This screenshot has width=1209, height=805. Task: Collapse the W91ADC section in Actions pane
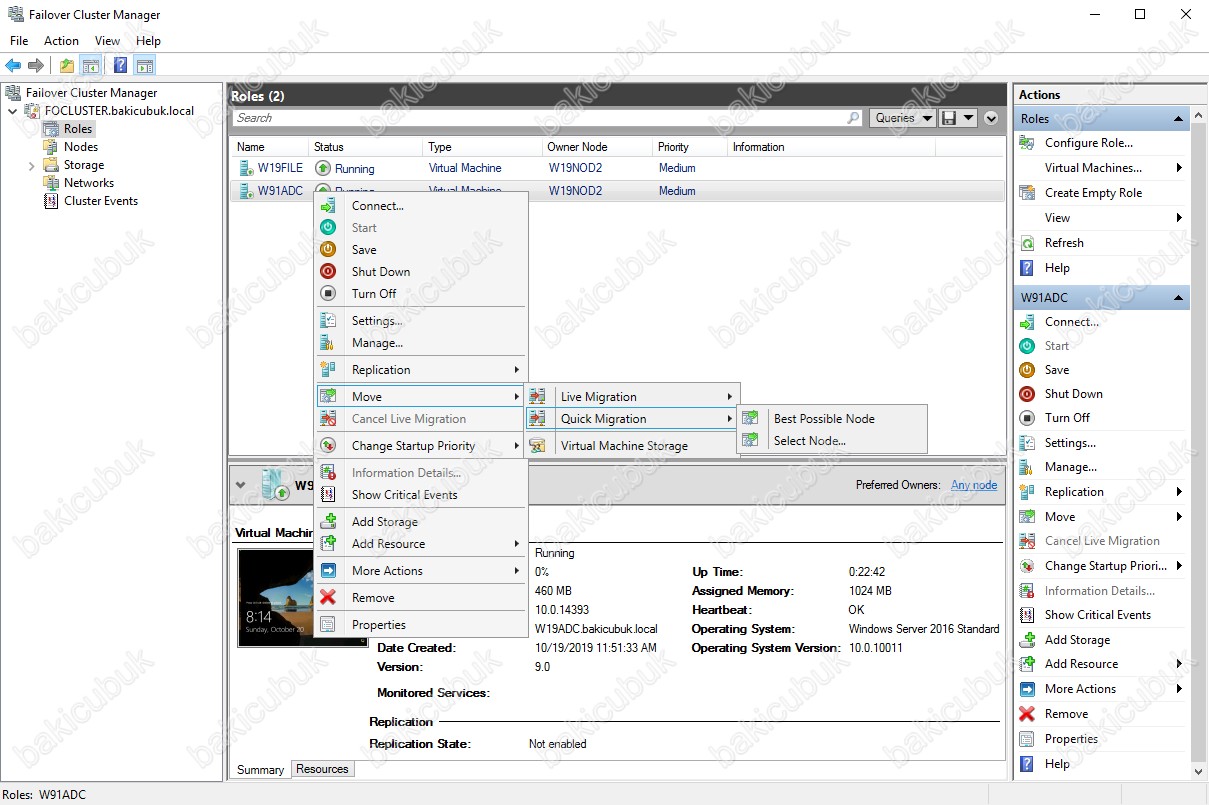pos(1179,298)
